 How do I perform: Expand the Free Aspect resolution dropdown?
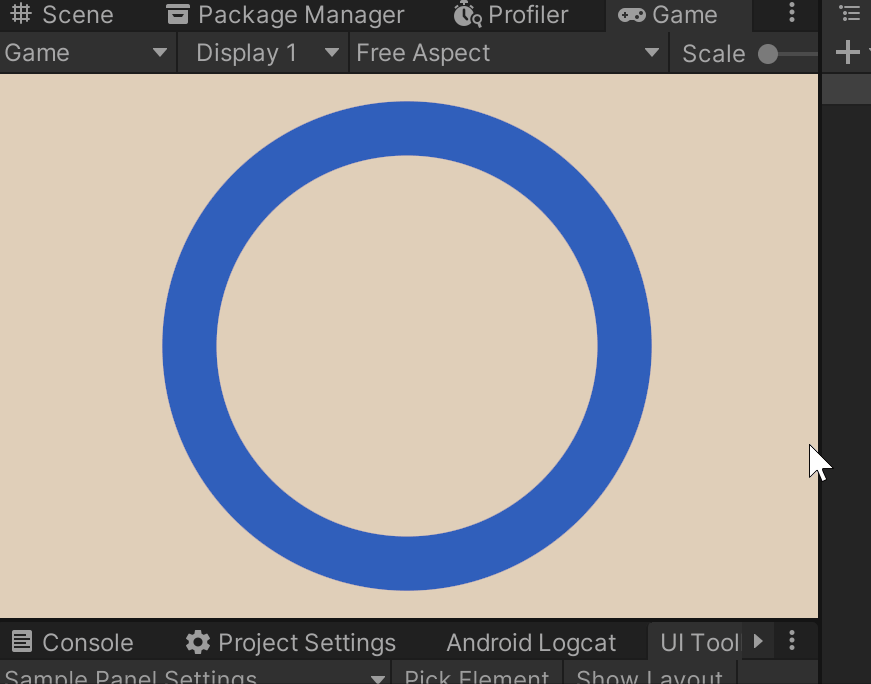(x=509, y=53)
